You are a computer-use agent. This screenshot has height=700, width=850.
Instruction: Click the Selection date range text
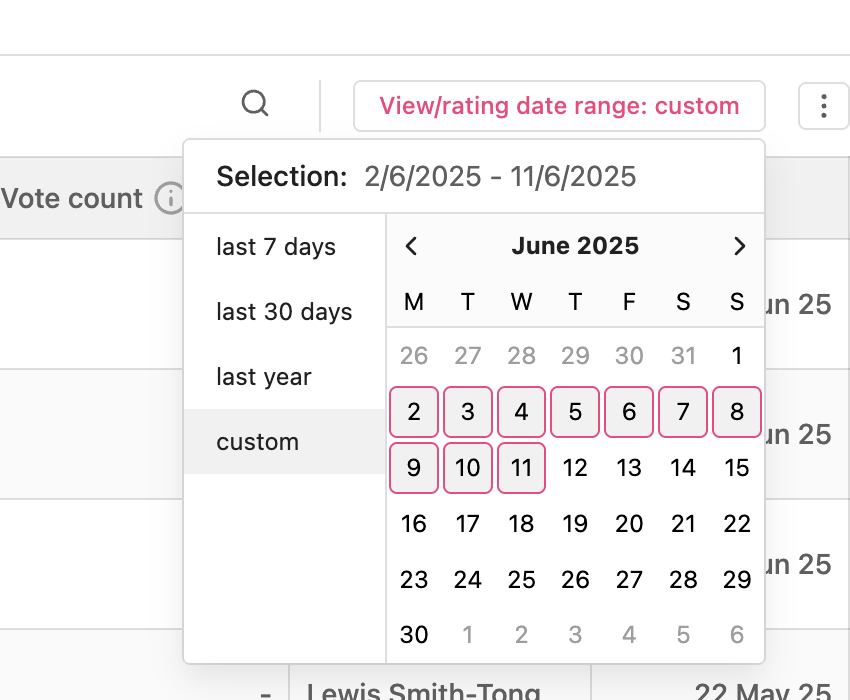click(500, 177)
